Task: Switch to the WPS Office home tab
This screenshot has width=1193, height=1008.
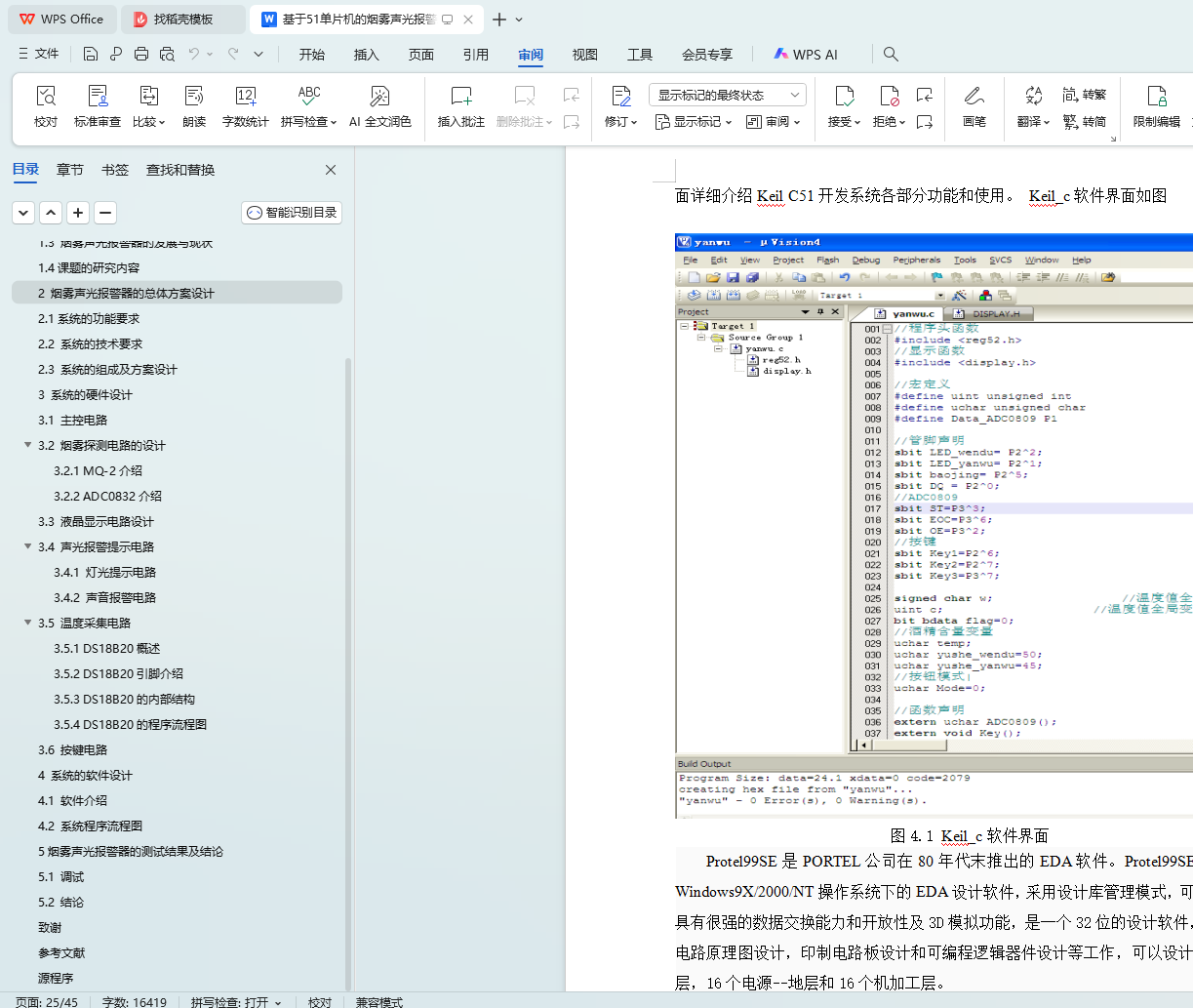Action: coord(61,20)
